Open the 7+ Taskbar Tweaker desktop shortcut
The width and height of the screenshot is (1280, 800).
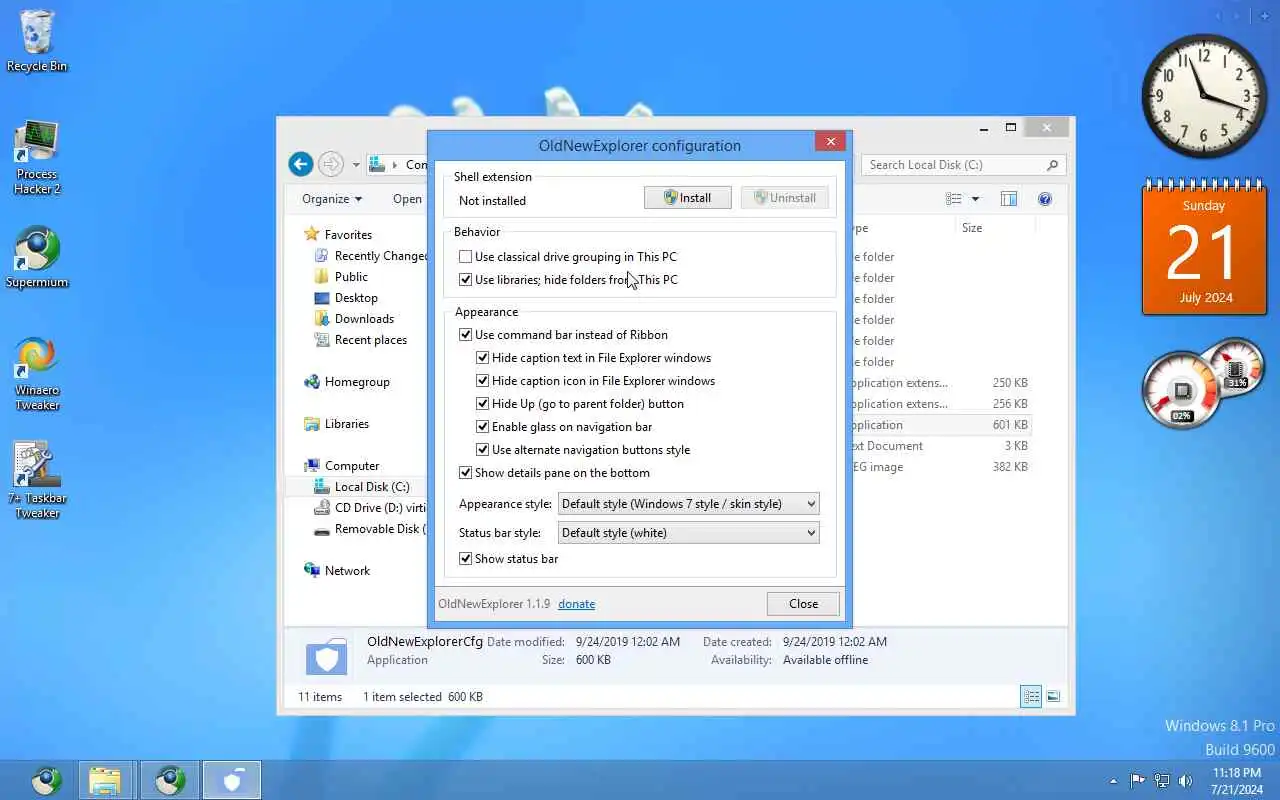coord(37,481)
